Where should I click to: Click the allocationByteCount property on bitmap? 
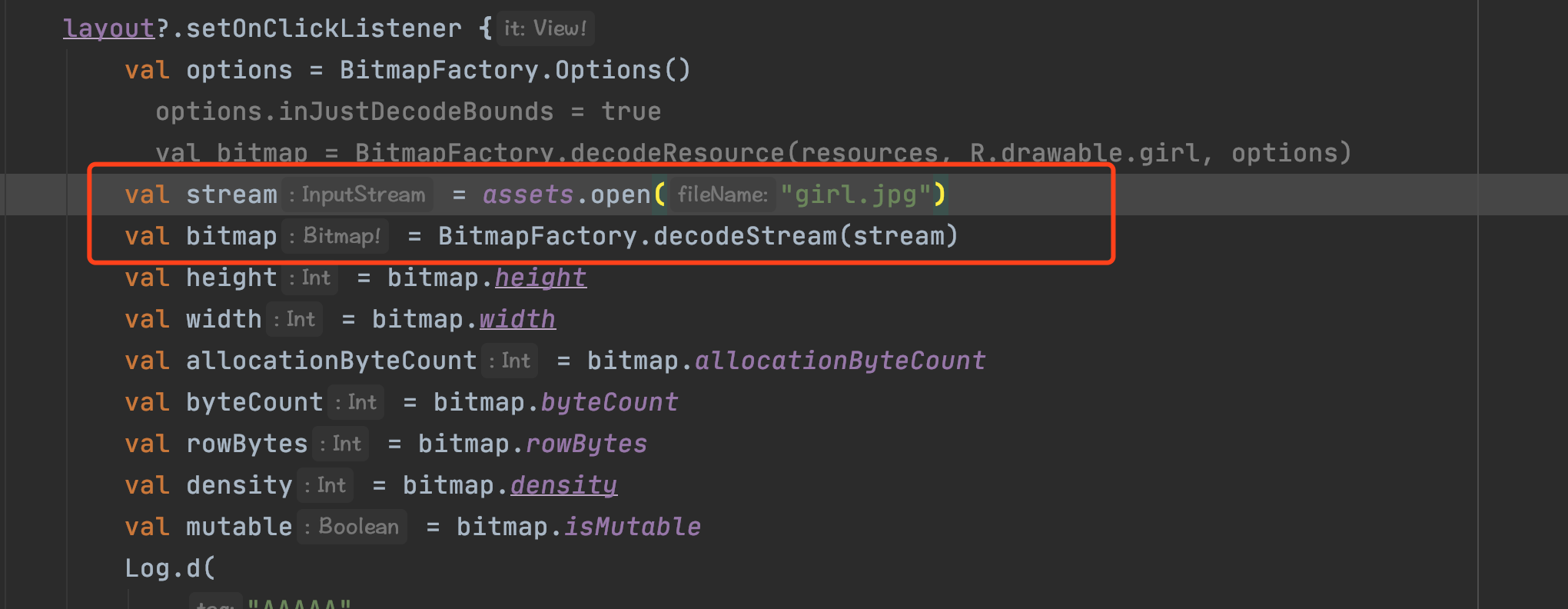coord(840,361)
